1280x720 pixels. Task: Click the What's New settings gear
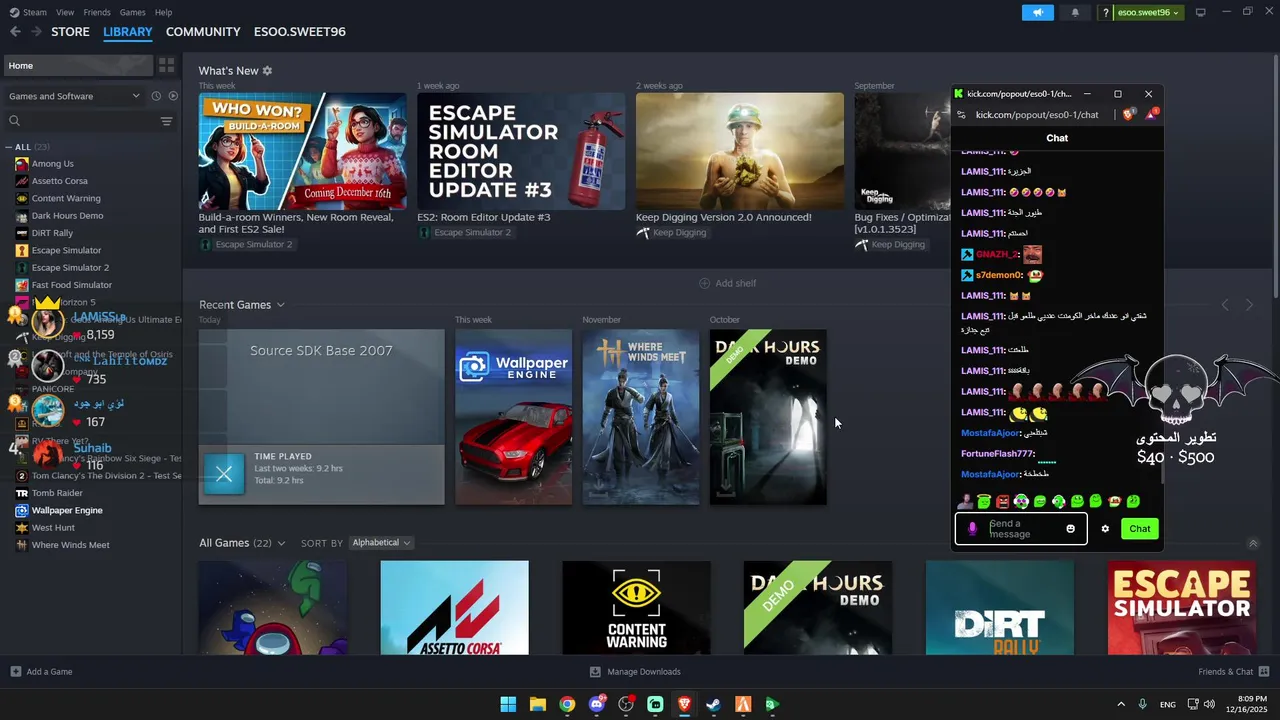[267, 71]
